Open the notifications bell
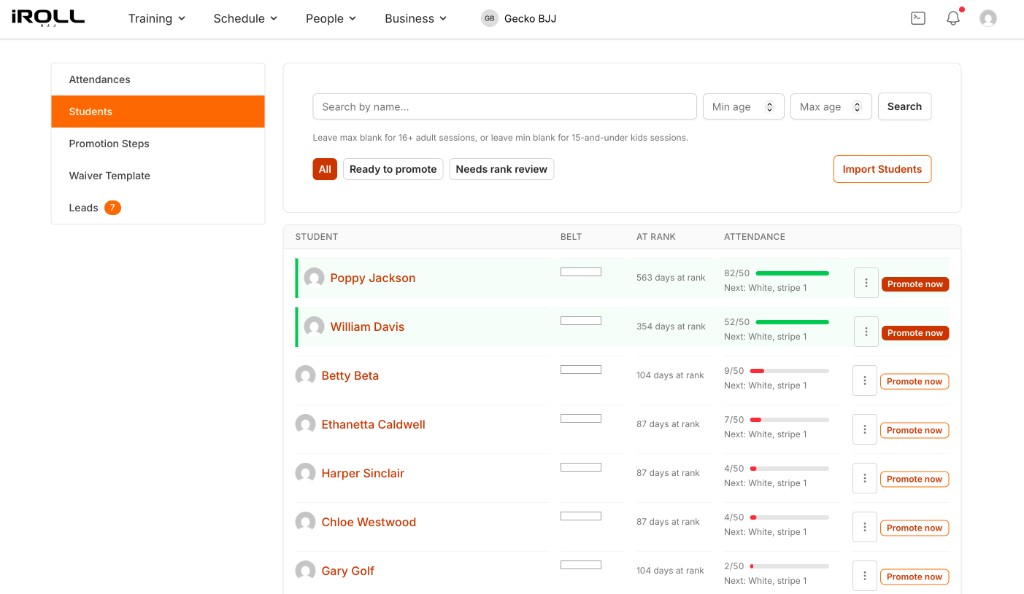Viewport: 1024px width, 594px height. pyautogui.click(x=953, y=18)
